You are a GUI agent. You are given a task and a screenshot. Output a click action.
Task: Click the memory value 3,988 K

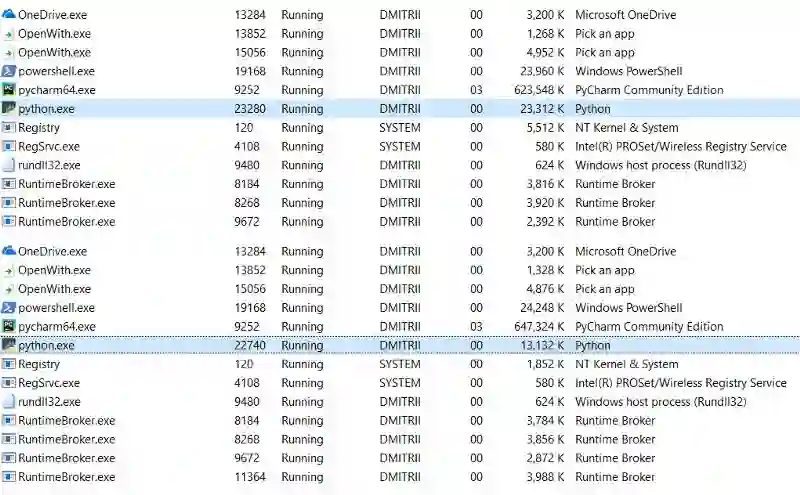[x=545, y=477]
